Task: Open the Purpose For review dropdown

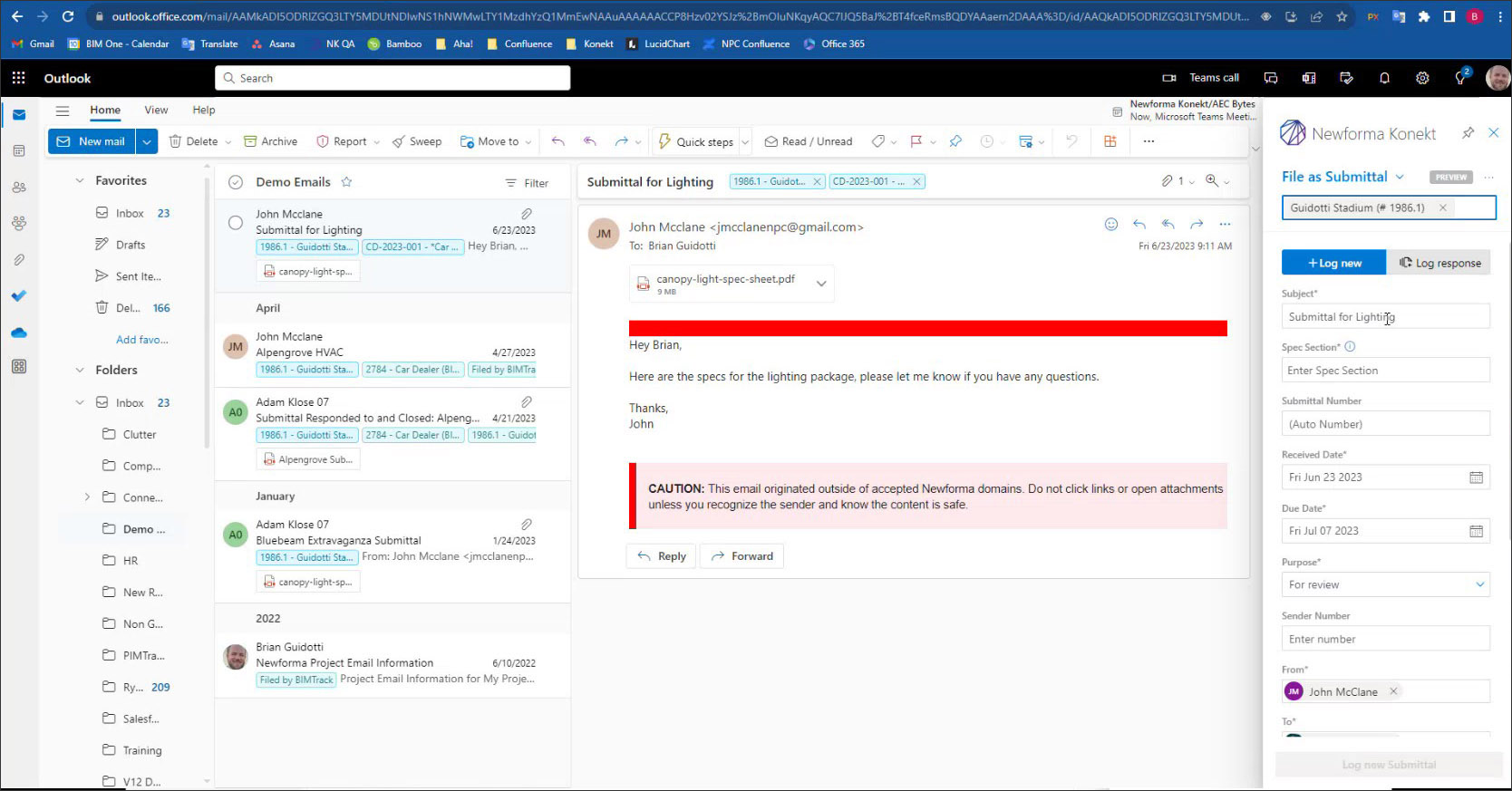Action: pos(1385,584)
